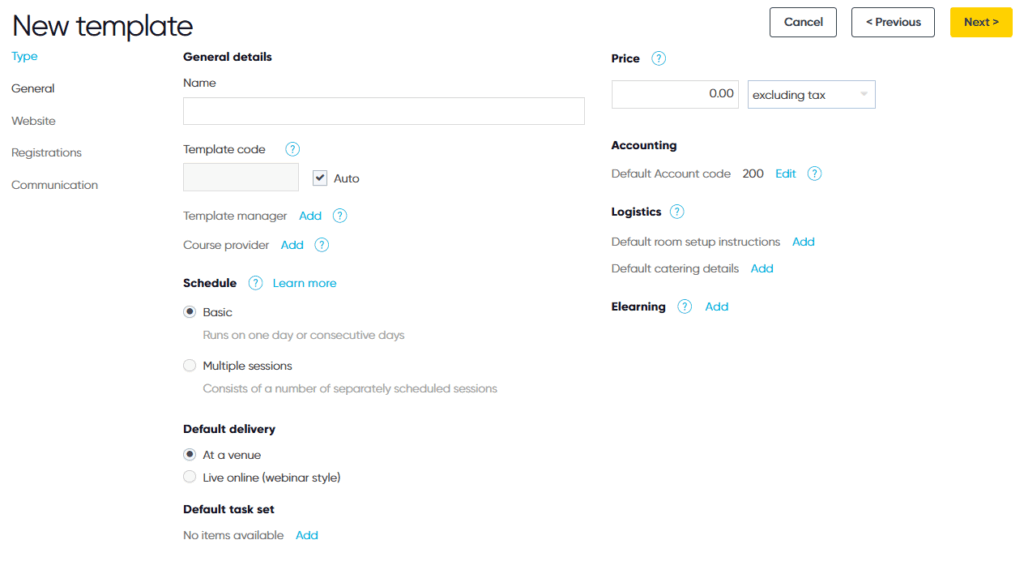This screenshot has width=1024, height=570.
Task: Edit the Default Account code
Action: click(785, 174)
